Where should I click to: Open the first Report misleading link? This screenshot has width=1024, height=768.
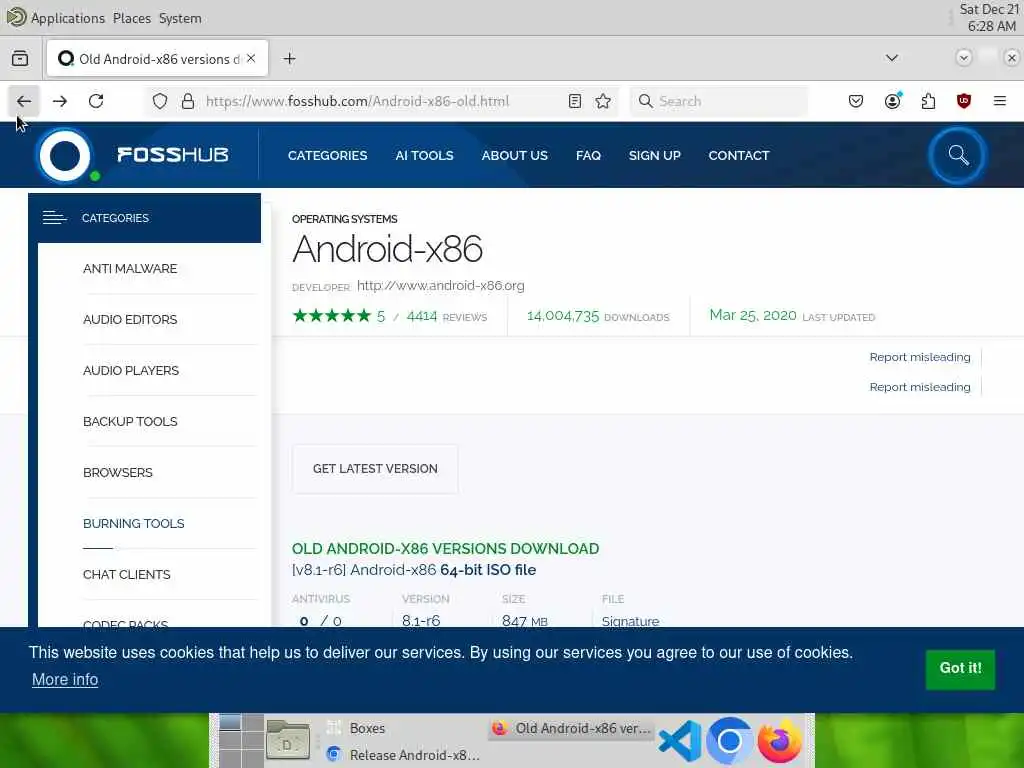coord(920,357)
